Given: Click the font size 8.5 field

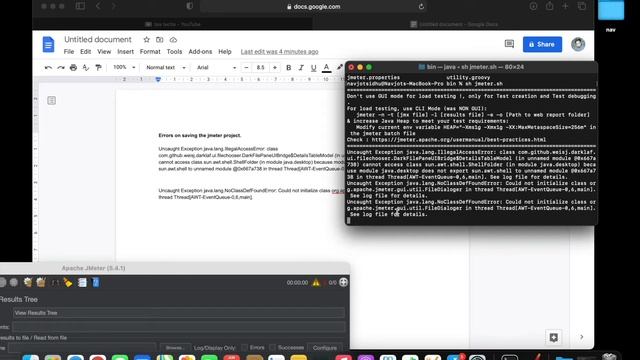Looking at the screenshot, I should coord(260,67).
